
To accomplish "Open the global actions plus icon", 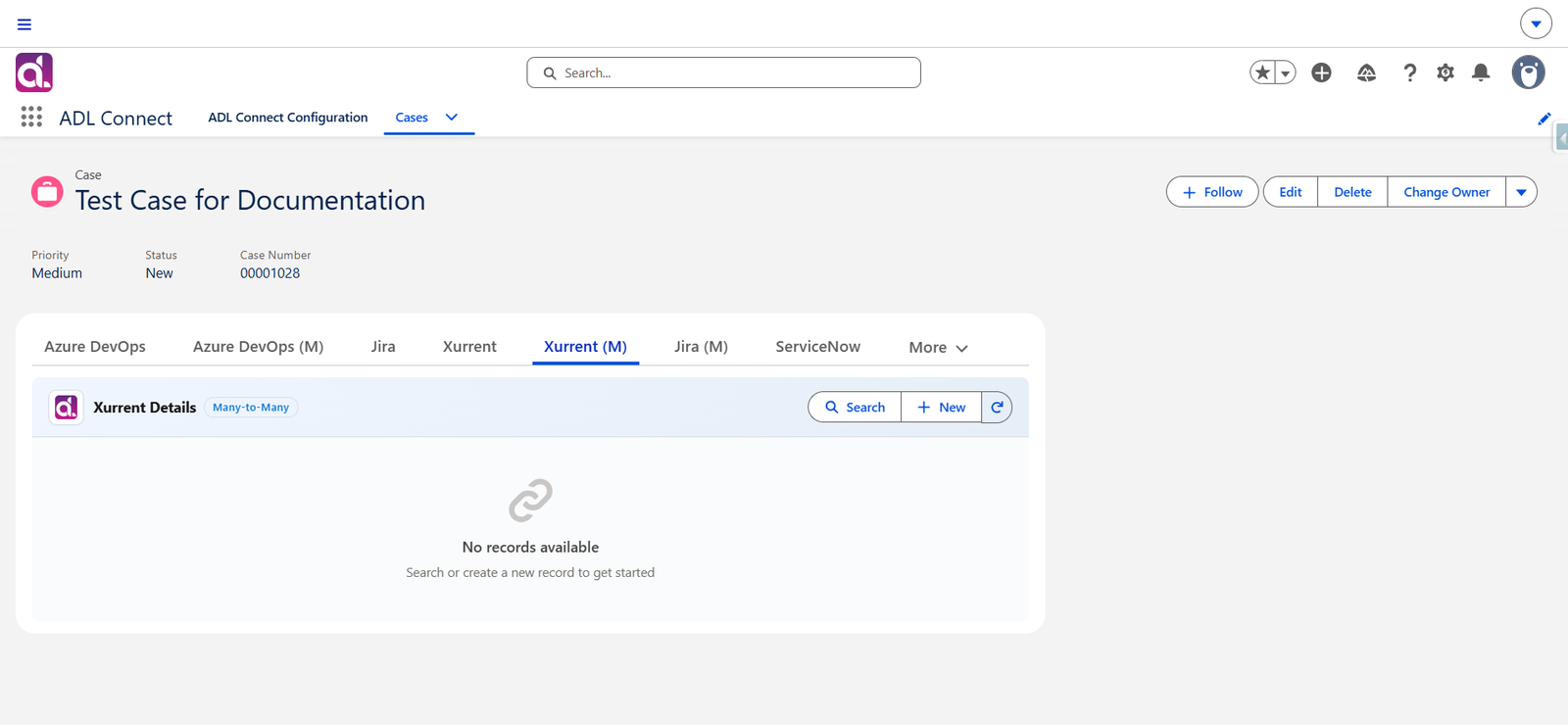I will (x=1321, y=72).
